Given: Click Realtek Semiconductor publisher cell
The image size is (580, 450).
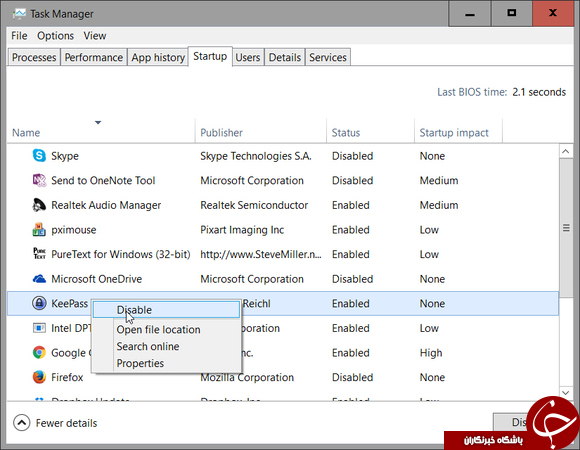Looking at the screenshot, I should pos(254,205).
